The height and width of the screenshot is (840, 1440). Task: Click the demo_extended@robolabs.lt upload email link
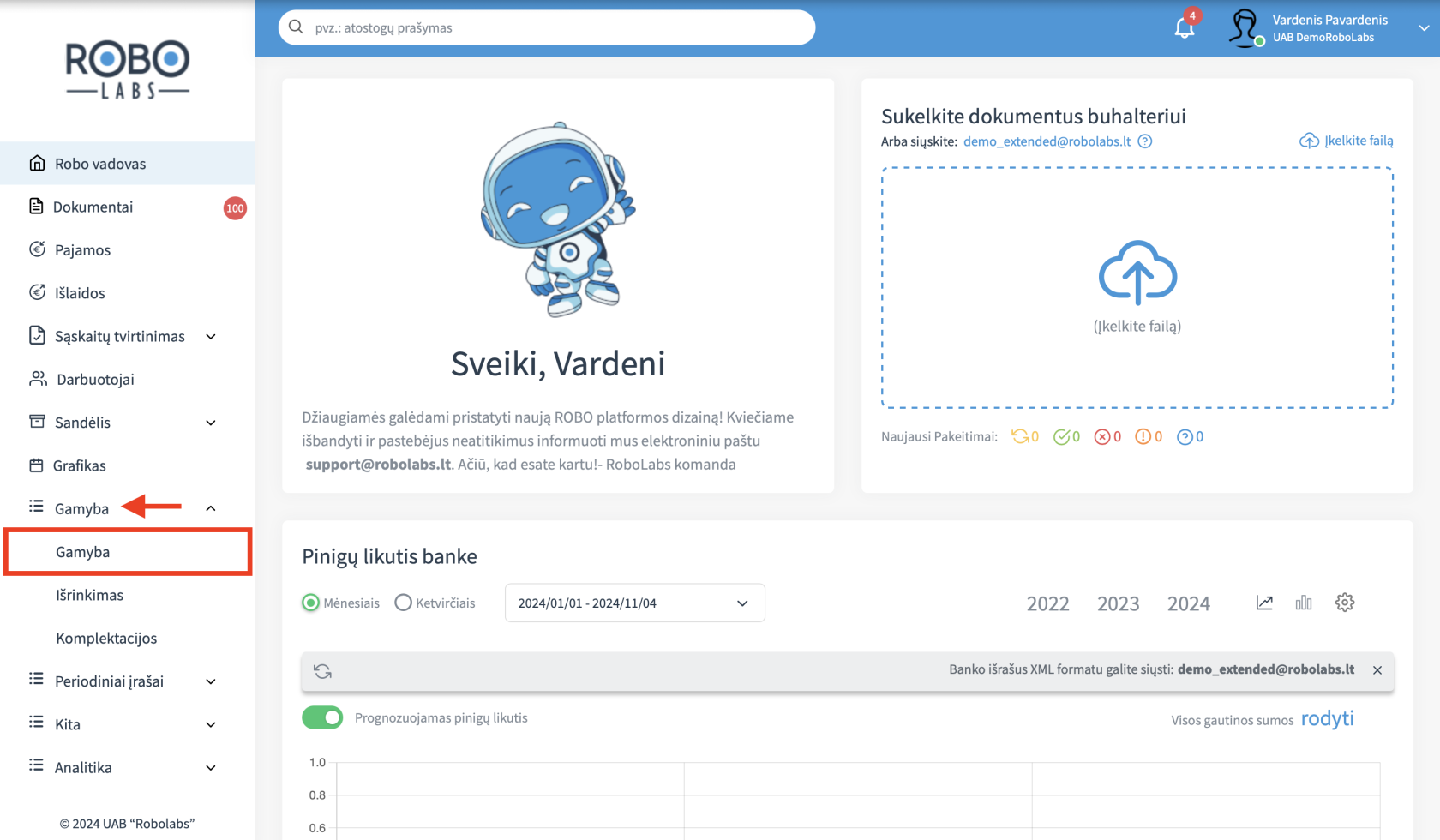[x=1047, y=141]
